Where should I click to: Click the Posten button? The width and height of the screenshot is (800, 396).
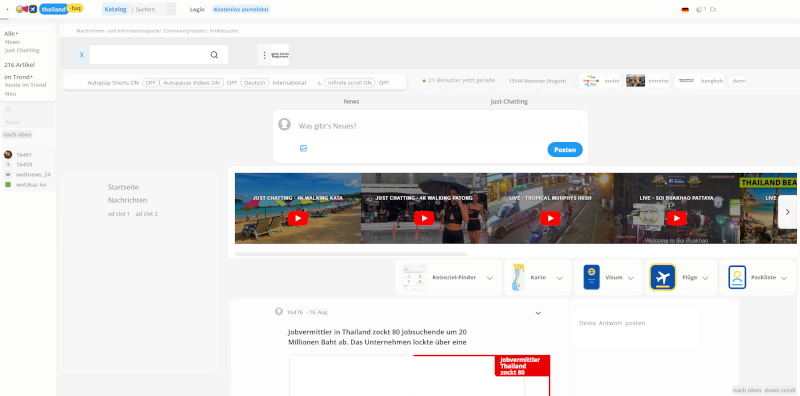coord(565,150)
